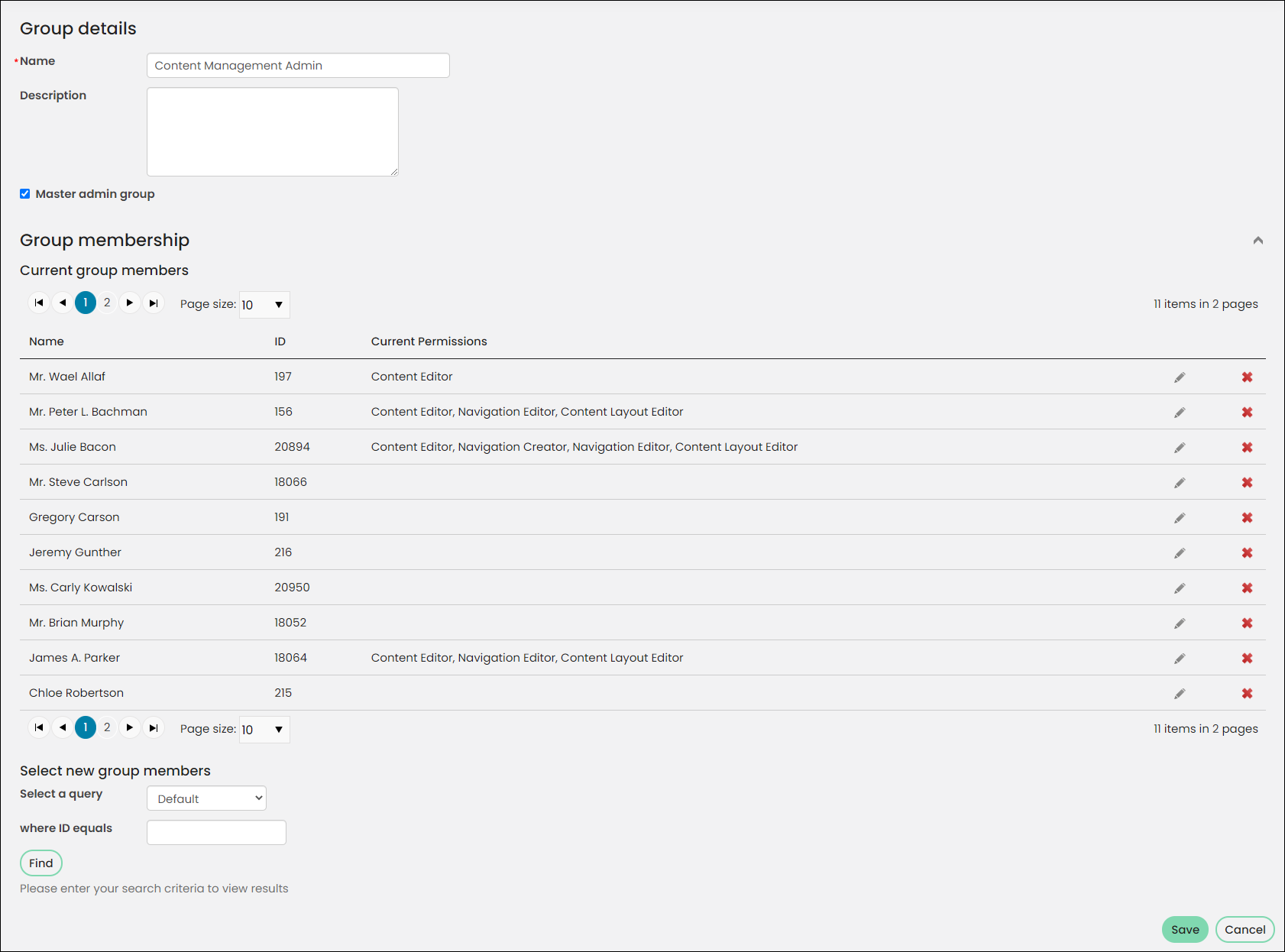Go to last page in bottom pager

pyautogui.click(x=154, y=727)
